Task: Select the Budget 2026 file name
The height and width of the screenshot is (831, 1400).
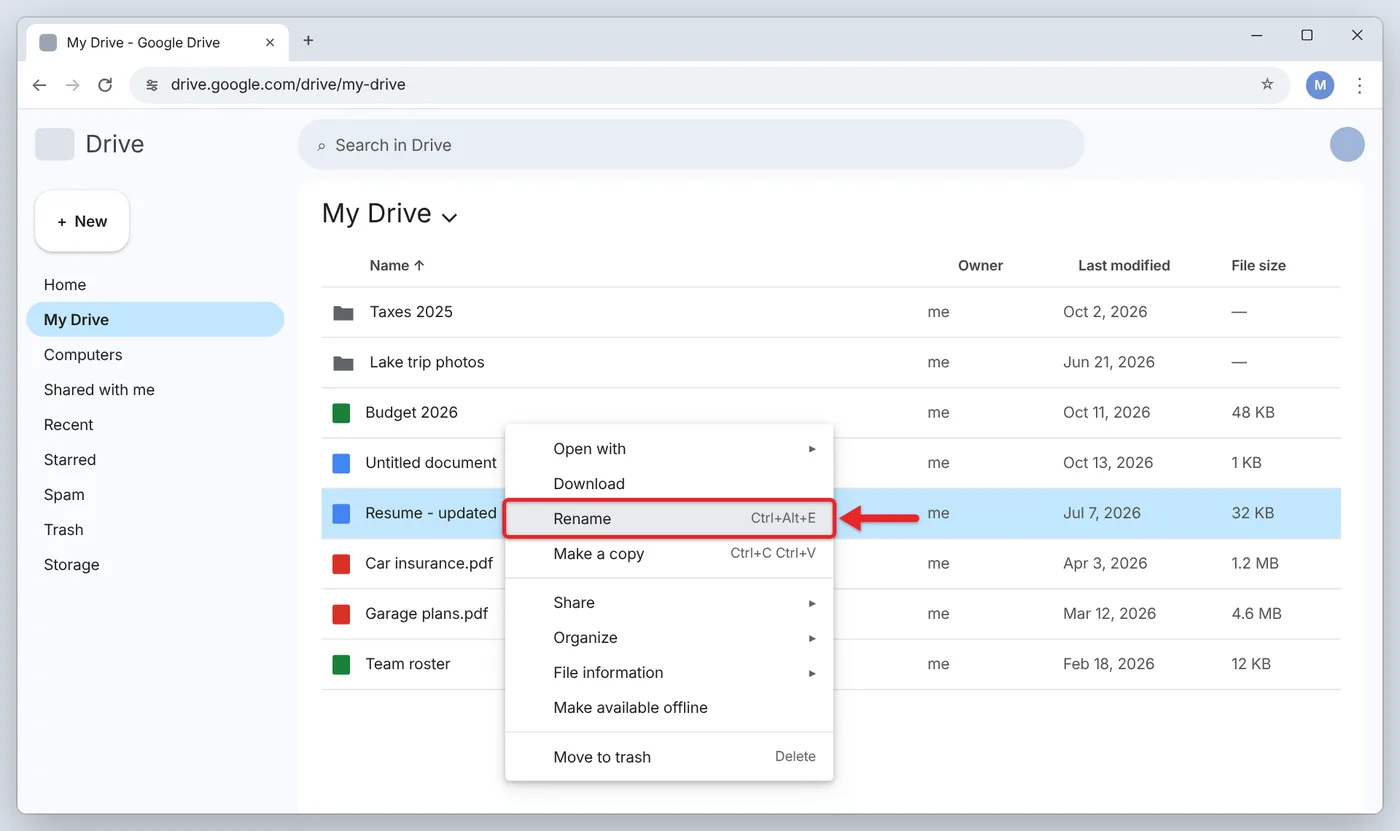Action: click(x=411, y=412)
